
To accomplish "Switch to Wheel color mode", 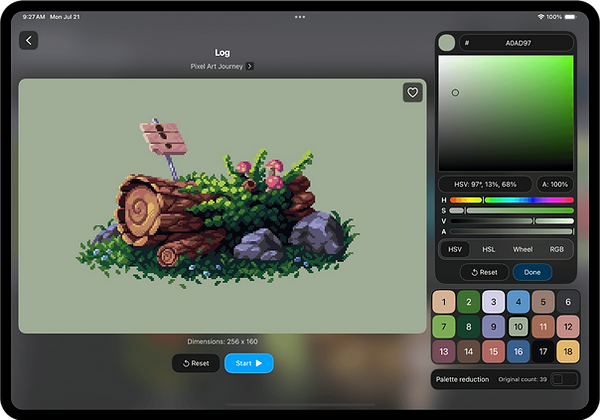I will click(523, 249).
